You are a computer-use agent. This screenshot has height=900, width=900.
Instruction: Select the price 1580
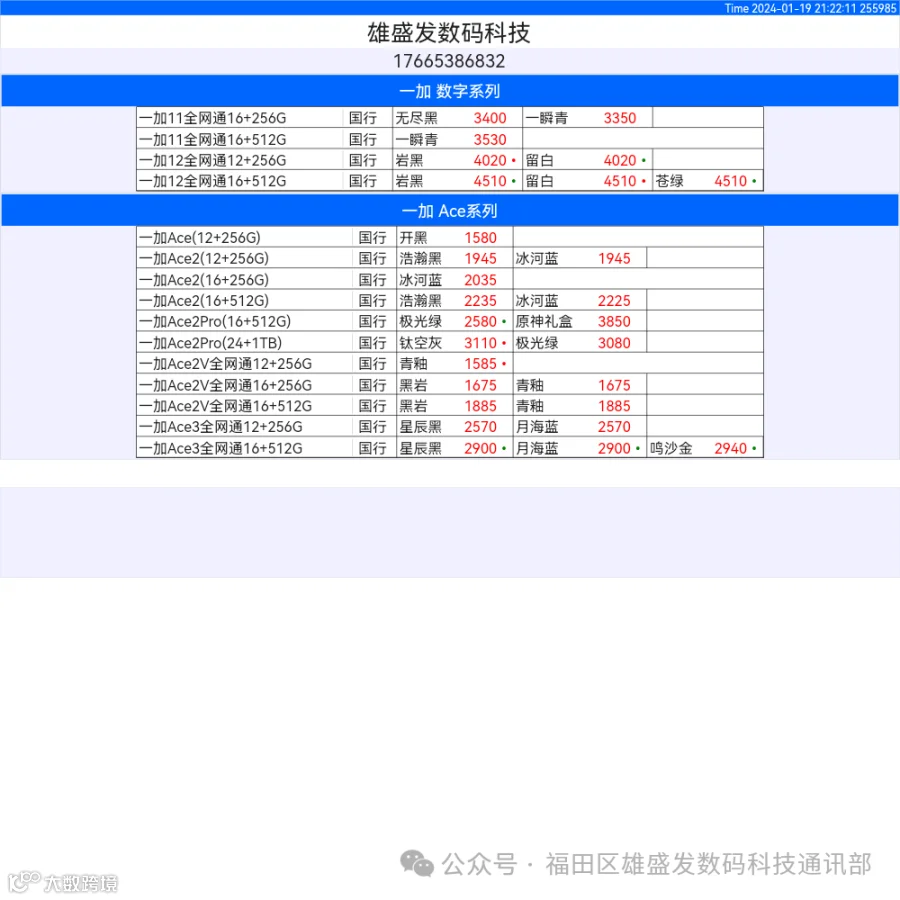pos(480,238)
